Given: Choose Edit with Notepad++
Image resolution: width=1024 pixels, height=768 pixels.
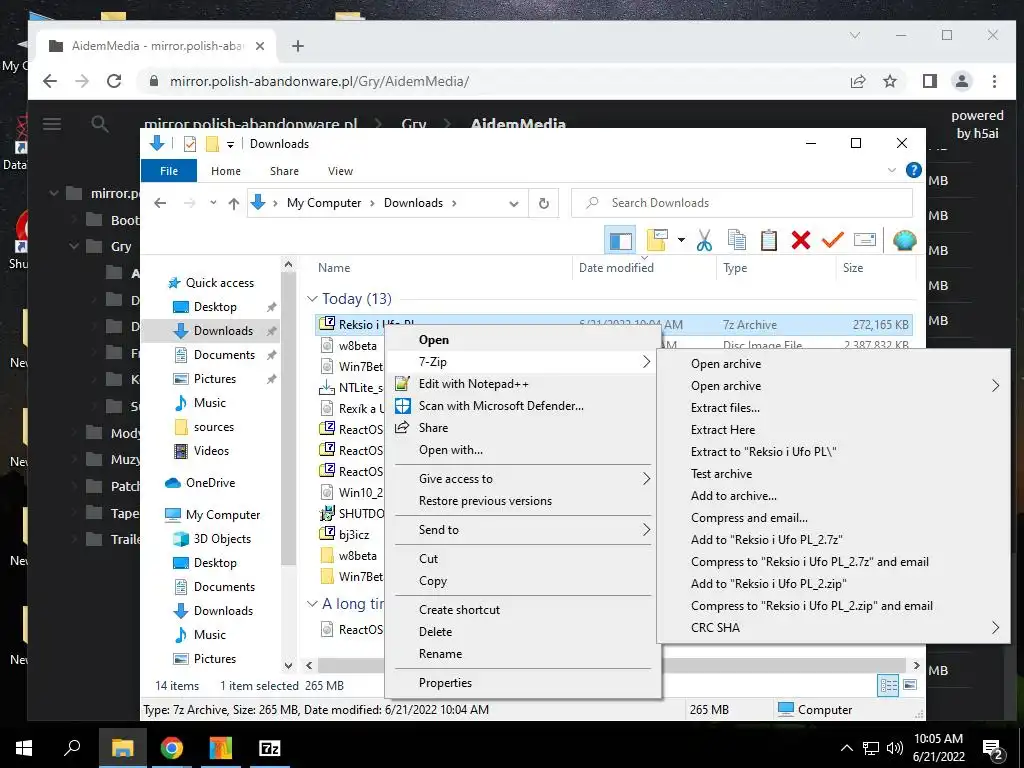Looking at the screenshot, I should click(x=522, y=384).
